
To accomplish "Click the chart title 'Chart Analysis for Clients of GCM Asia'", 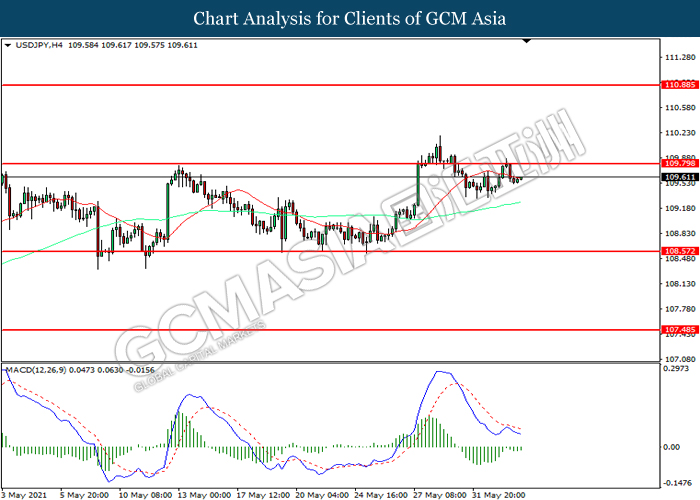I will click(x=349, y=19).
